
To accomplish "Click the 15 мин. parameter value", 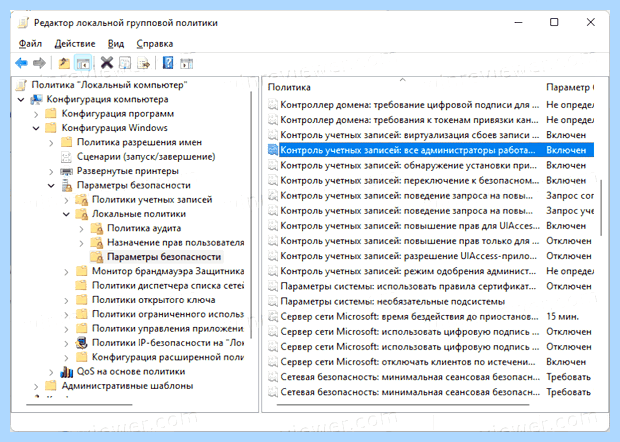I will [x=562, y=317].
